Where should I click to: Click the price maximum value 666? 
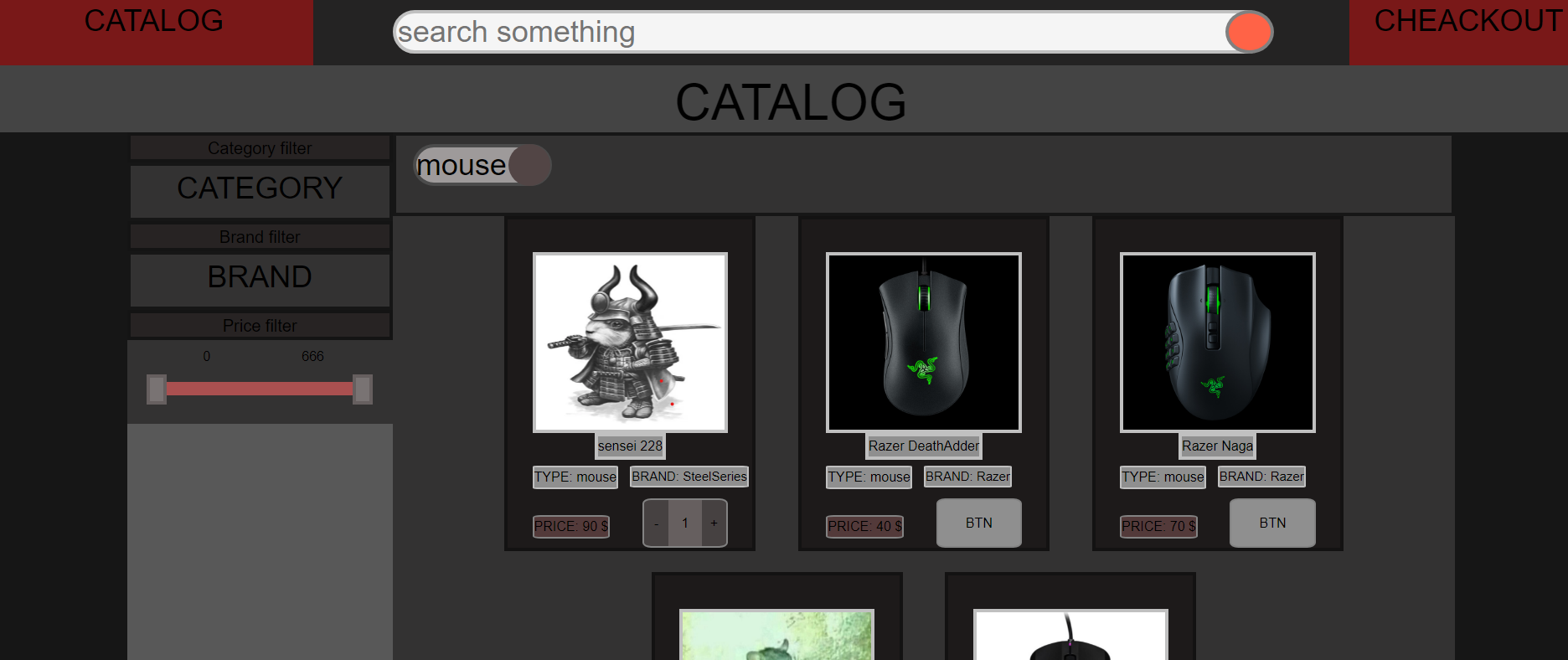point(312,357)
